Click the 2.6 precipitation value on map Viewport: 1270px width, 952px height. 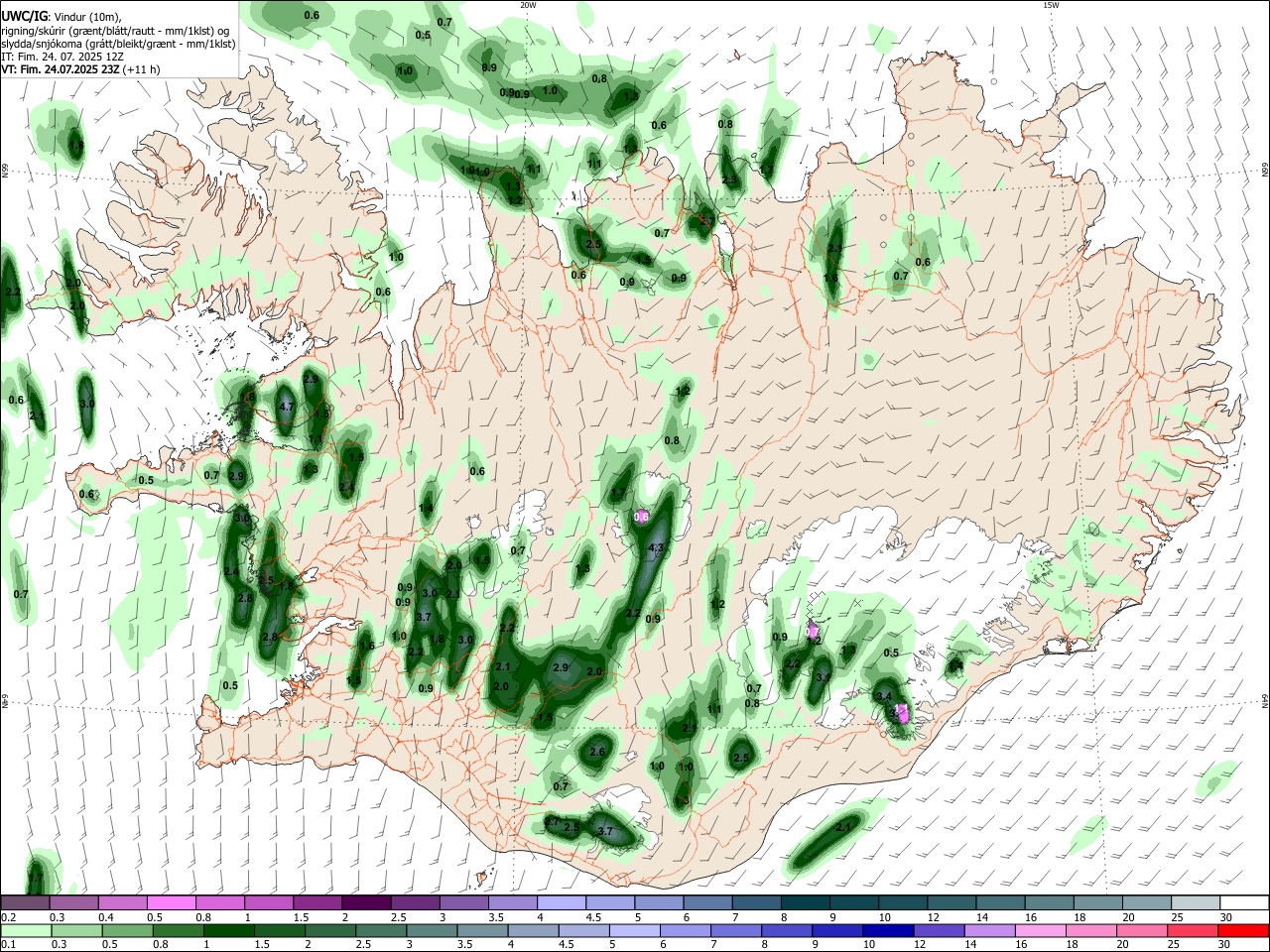(x=597, y=753)
